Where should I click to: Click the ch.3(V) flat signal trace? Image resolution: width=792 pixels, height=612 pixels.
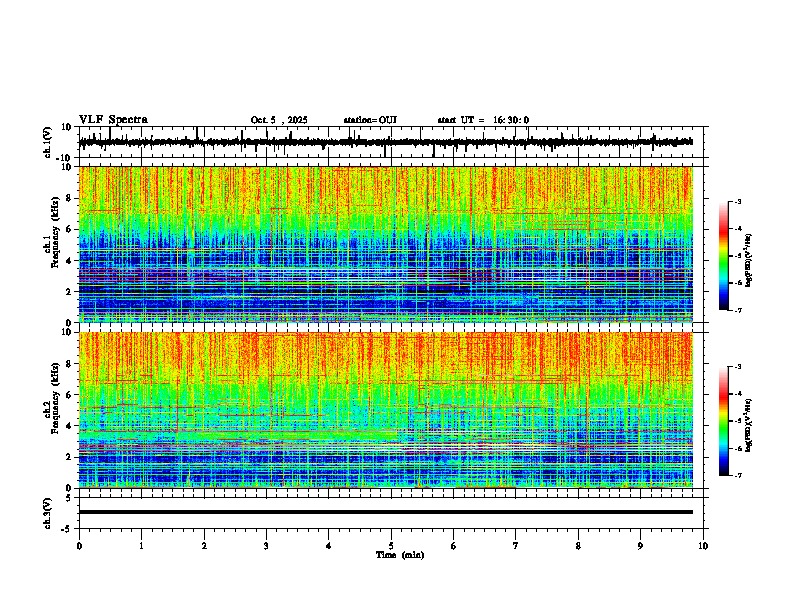coord(386,512)
